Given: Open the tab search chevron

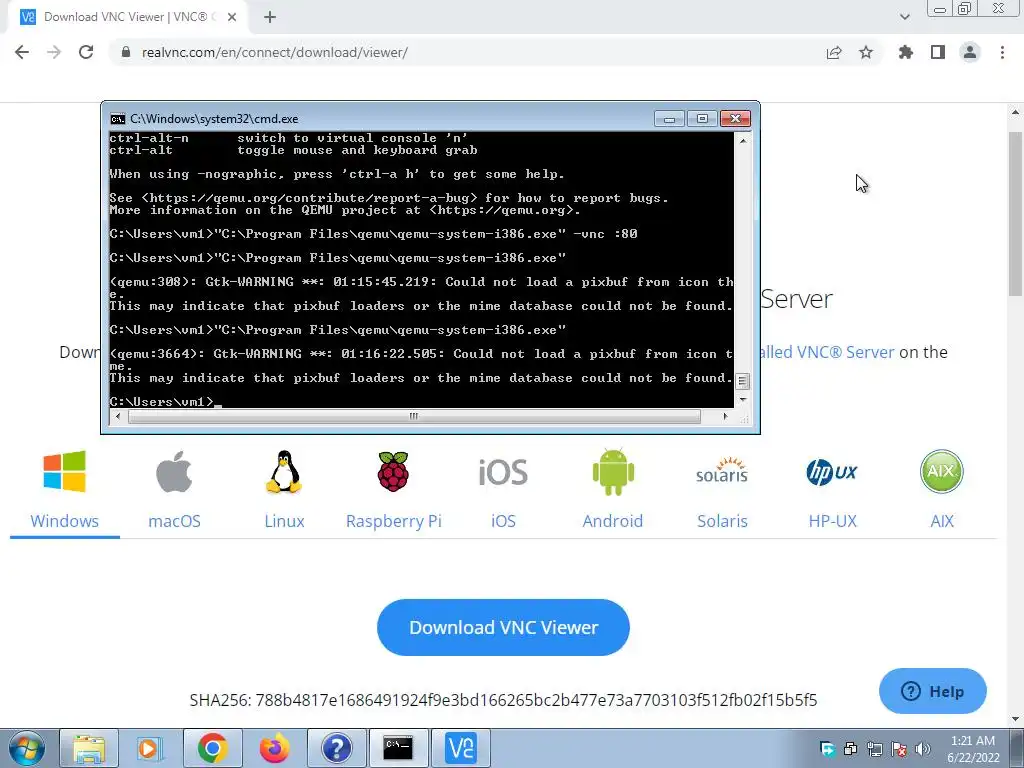Looking at the screenshot, I should click(x=904, y=17).
